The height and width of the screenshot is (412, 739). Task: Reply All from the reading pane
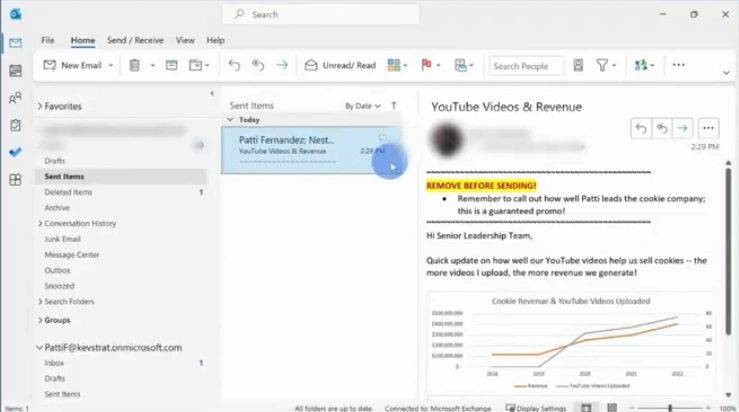662,128
